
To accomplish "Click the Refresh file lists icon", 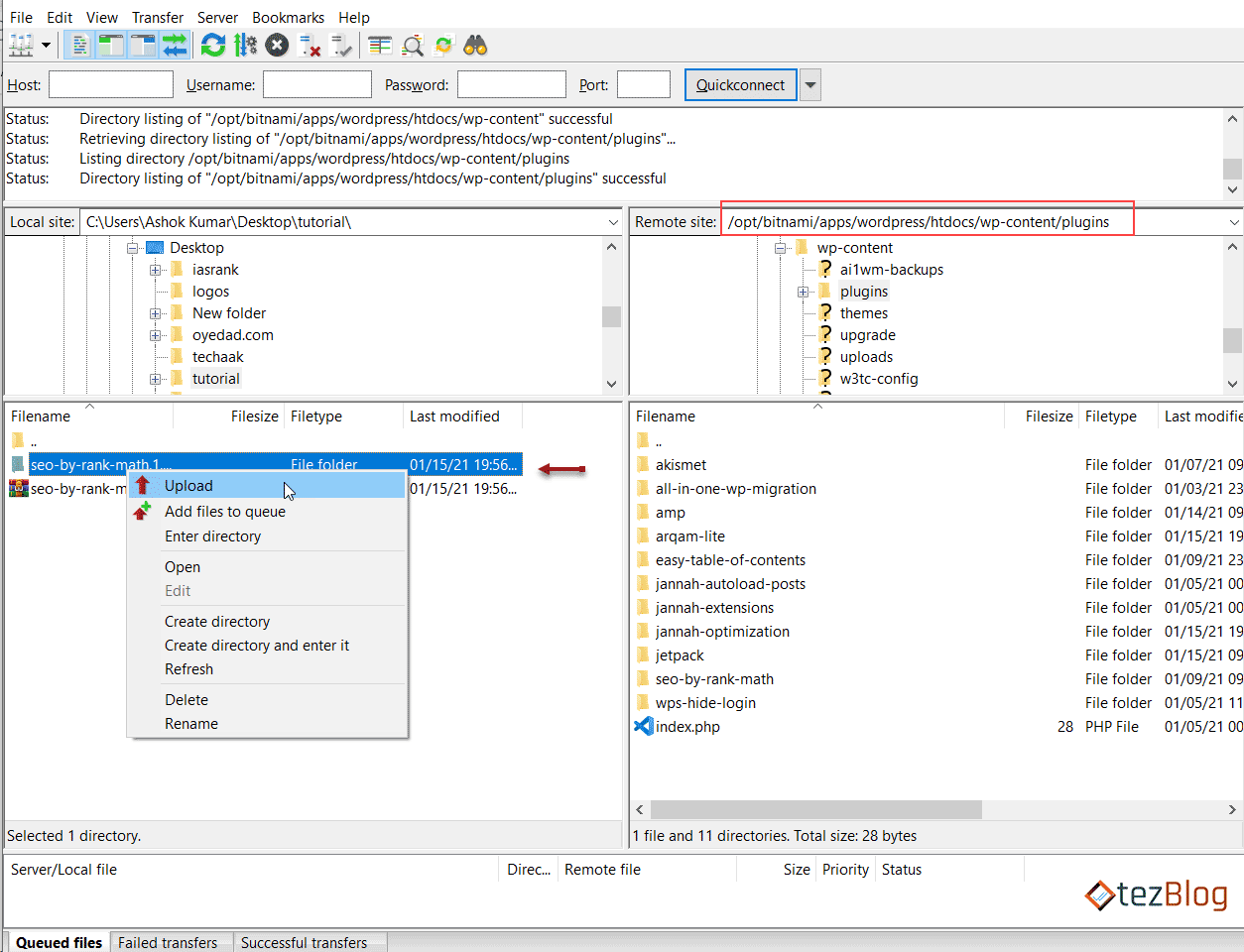I will point(212,45).
